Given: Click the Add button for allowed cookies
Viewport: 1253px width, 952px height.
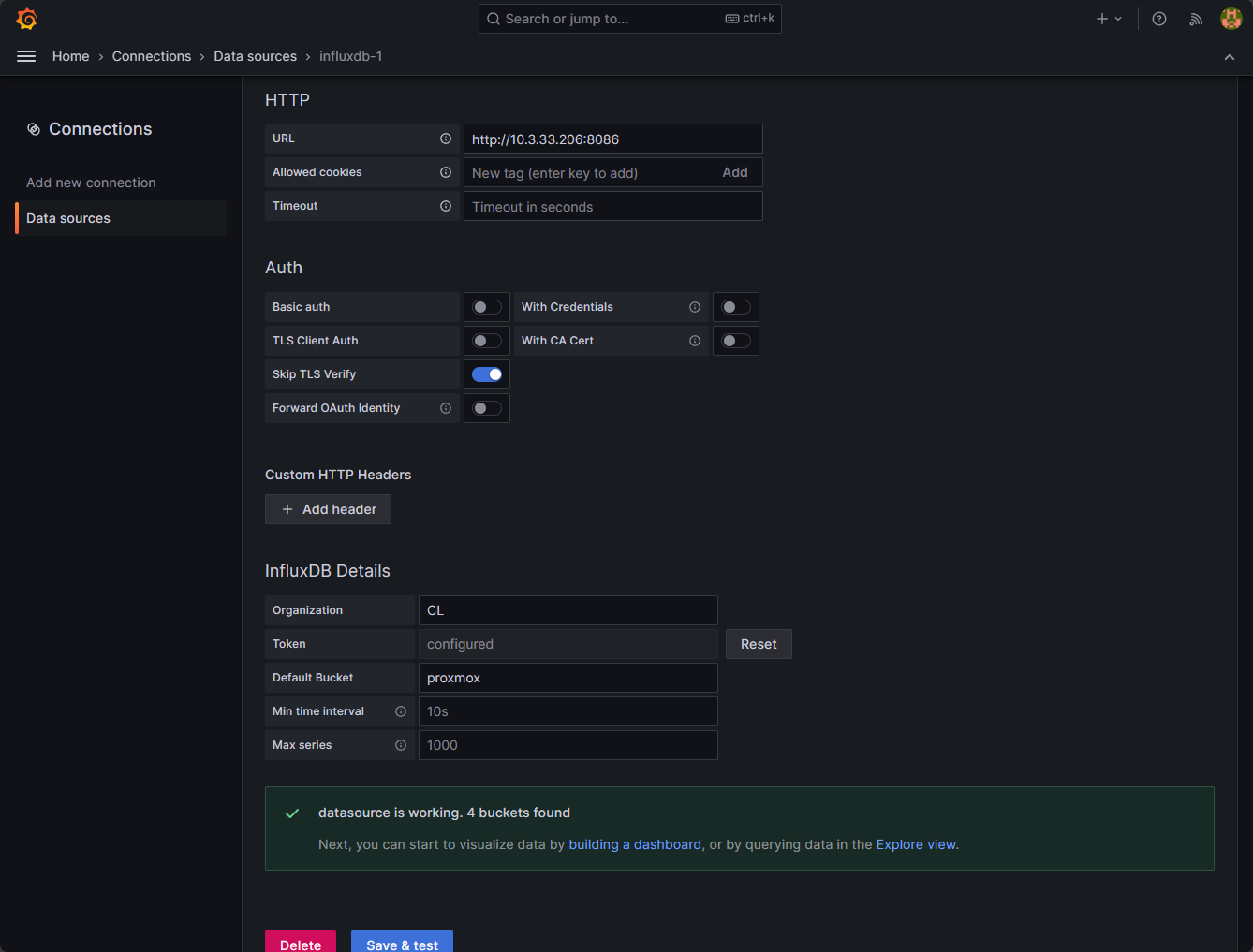Looking at the screenshot, I should [735, 172].
